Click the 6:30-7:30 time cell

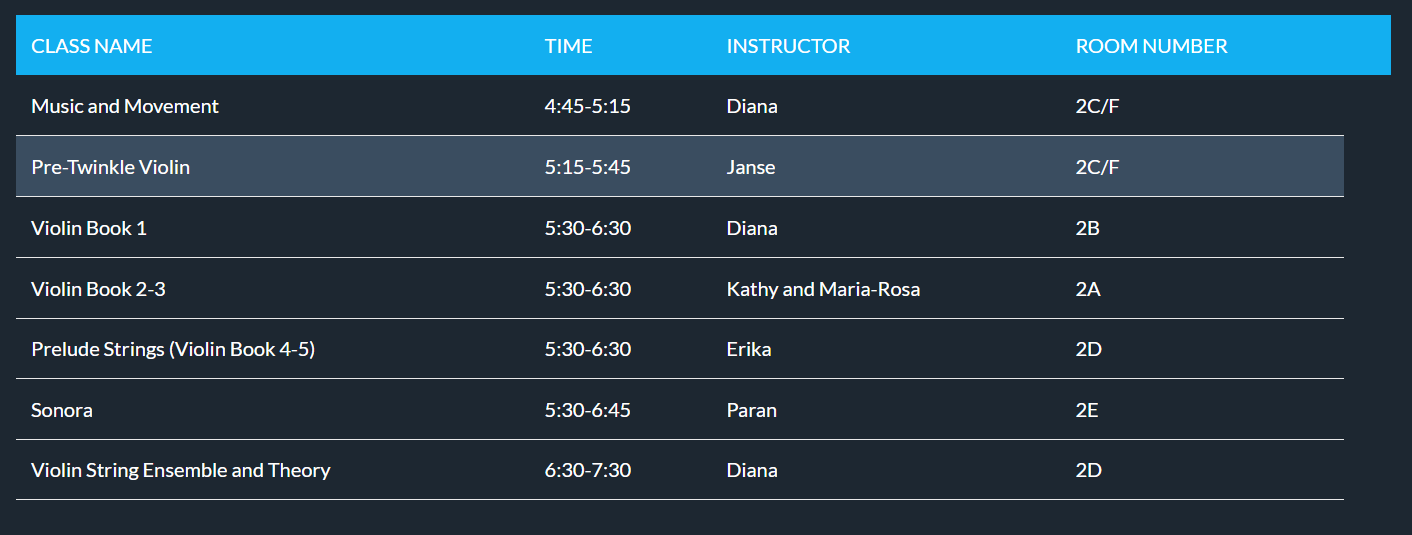pos(587,470)
